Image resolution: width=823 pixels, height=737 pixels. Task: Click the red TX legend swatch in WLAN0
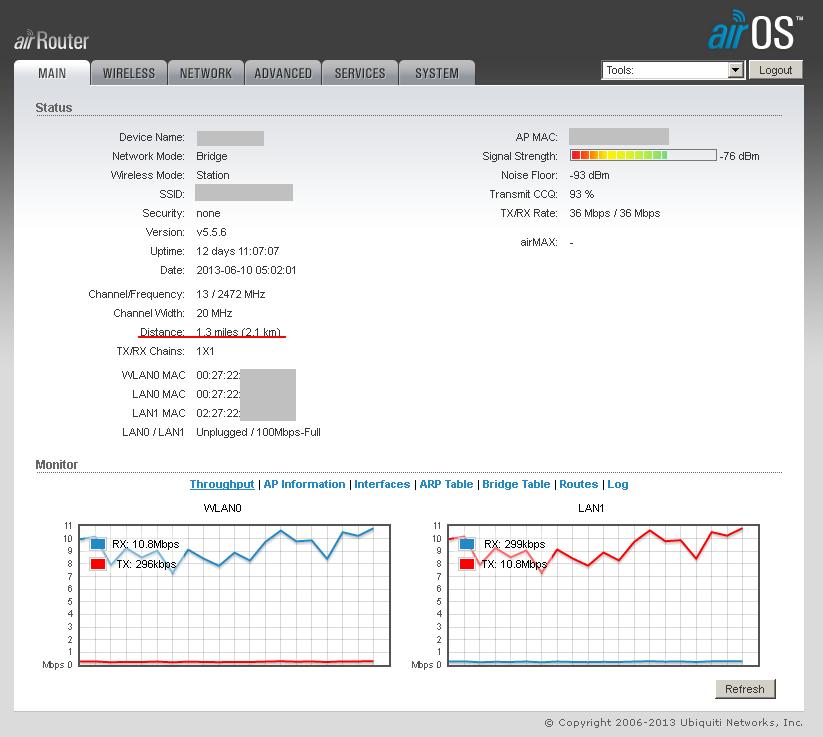[x=98, y=564]
